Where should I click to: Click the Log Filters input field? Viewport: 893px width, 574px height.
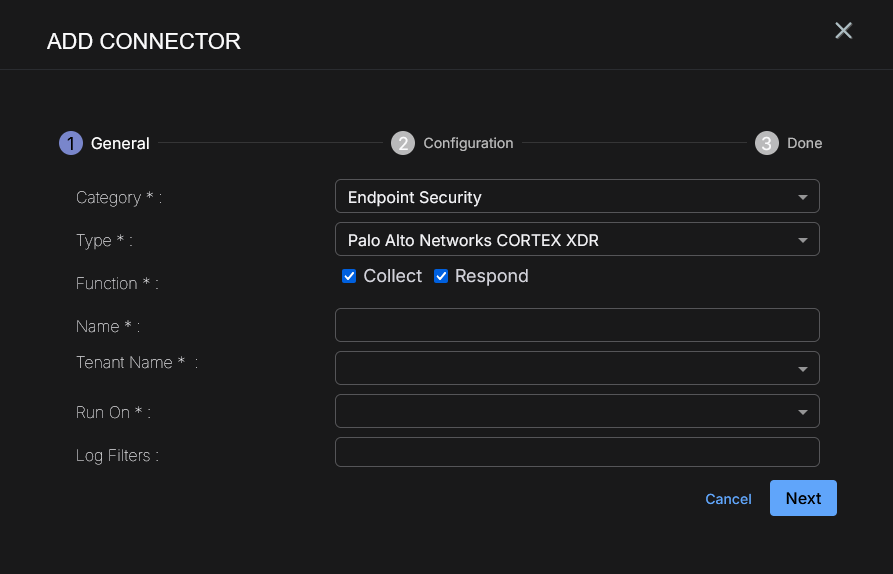[577, 452]
